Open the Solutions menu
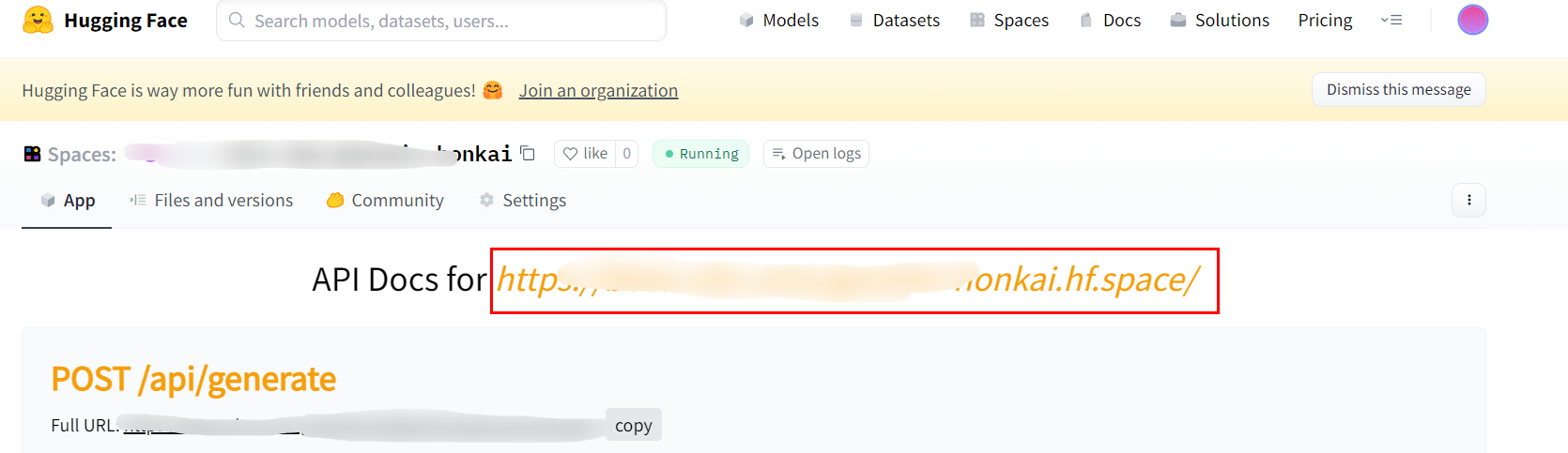Viewport: 1568px width, 453px height. coord(1220,21)
